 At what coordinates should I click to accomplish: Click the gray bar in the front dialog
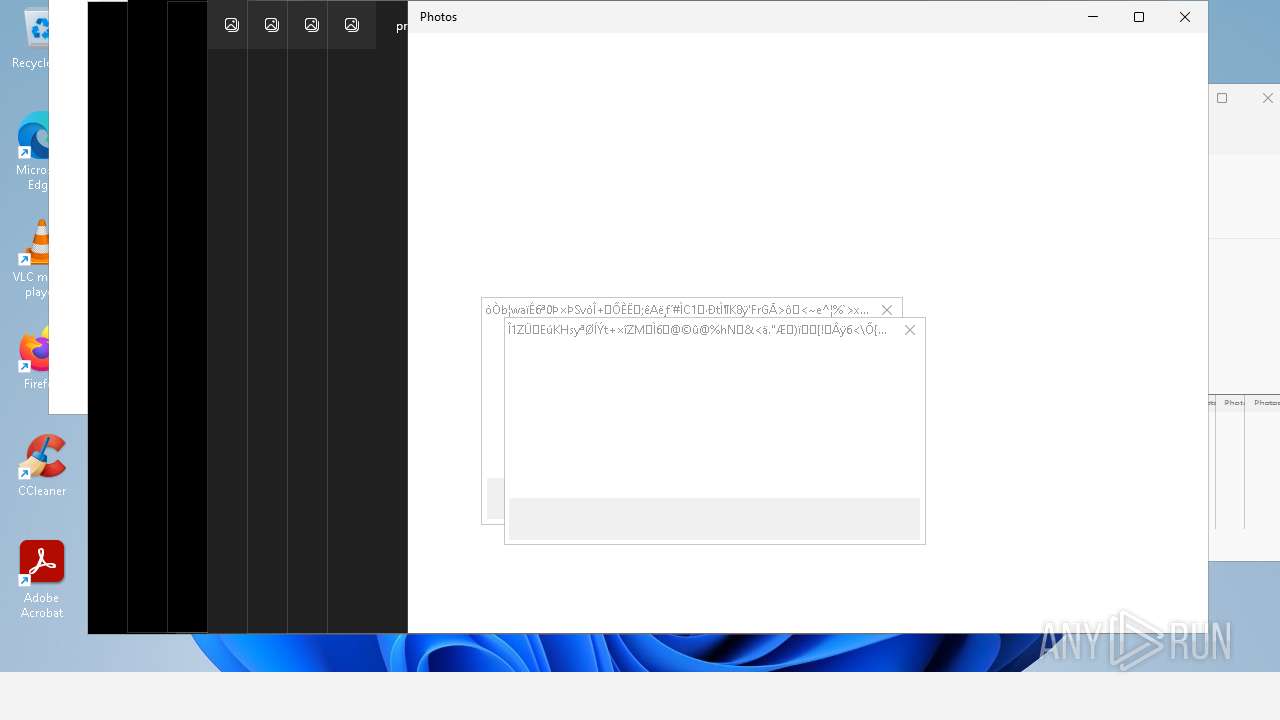[x=714, y=519]
